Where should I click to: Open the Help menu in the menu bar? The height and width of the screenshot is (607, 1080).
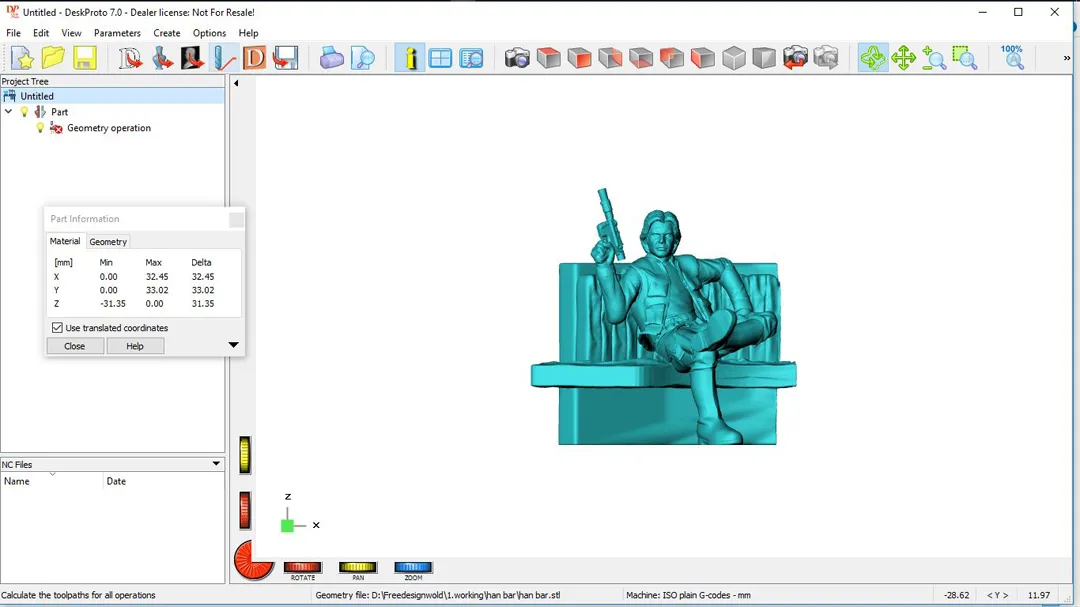click(x=248, y=33)
